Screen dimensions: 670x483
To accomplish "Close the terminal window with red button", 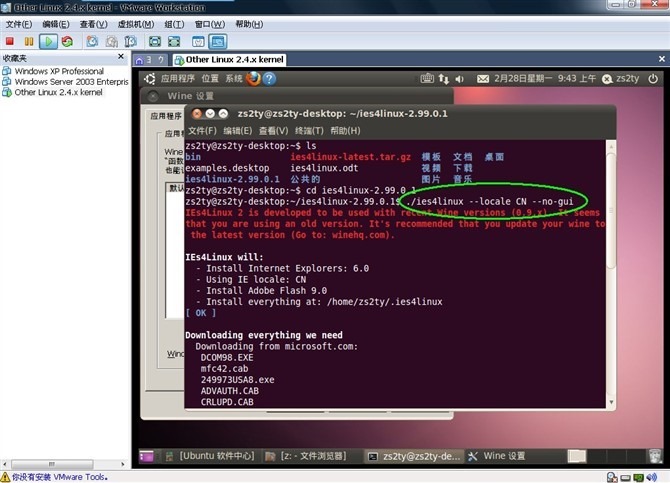I will pyautogui.click(x=197, y=114).
